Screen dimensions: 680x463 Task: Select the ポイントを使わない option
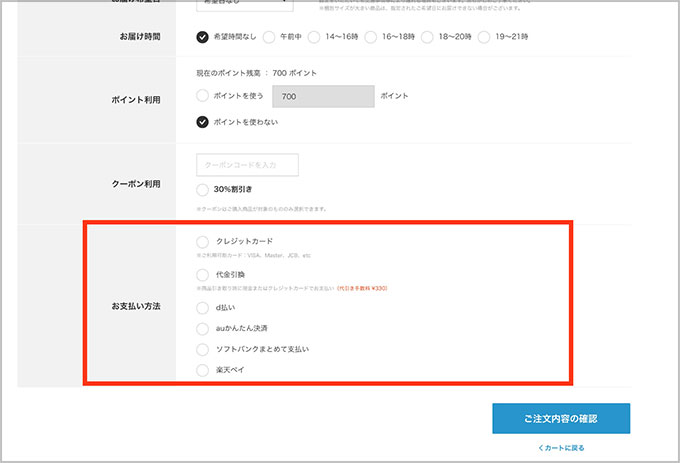(203, 122)
